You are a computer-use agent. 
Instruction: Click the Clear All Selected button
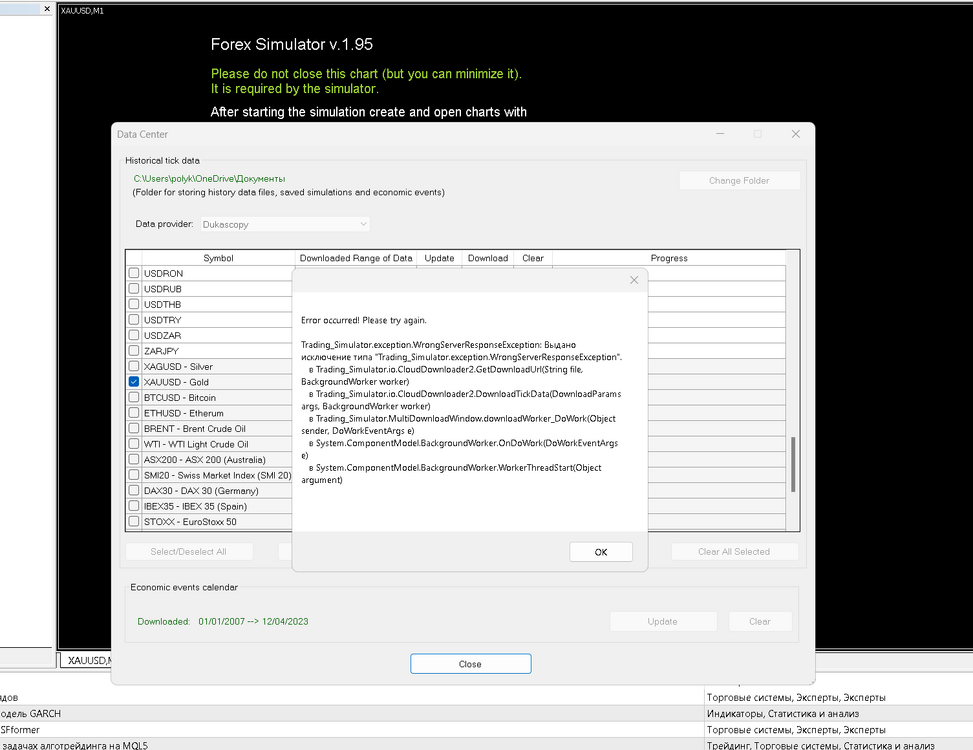pyautogui.click(x=734, y=551)
